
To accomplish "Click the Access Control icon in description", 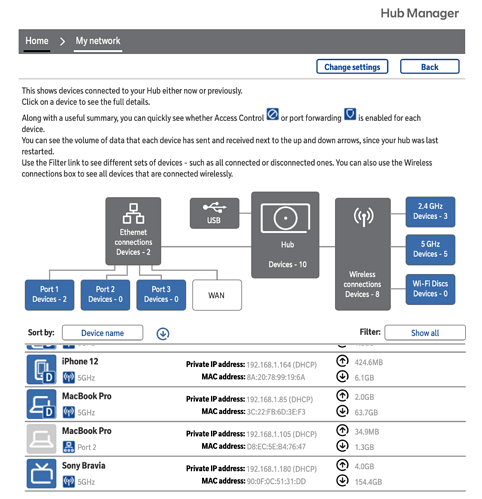I will coord(272,114).
